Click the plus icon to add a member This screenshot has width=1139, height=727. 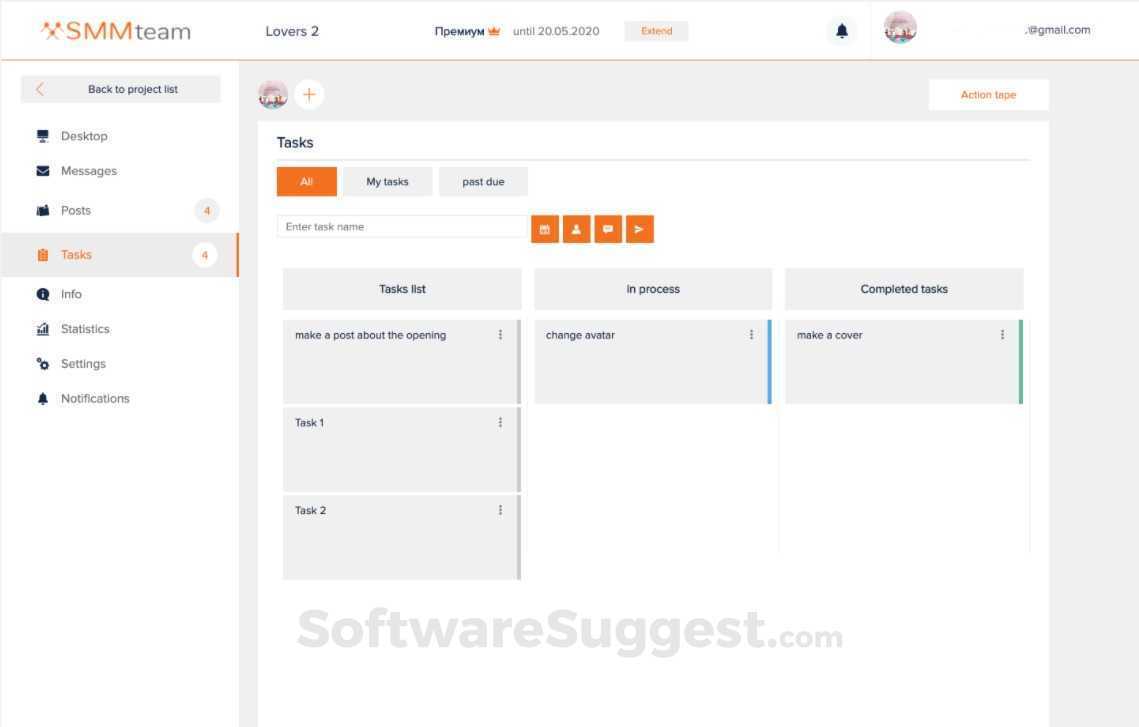pos(309,94)
